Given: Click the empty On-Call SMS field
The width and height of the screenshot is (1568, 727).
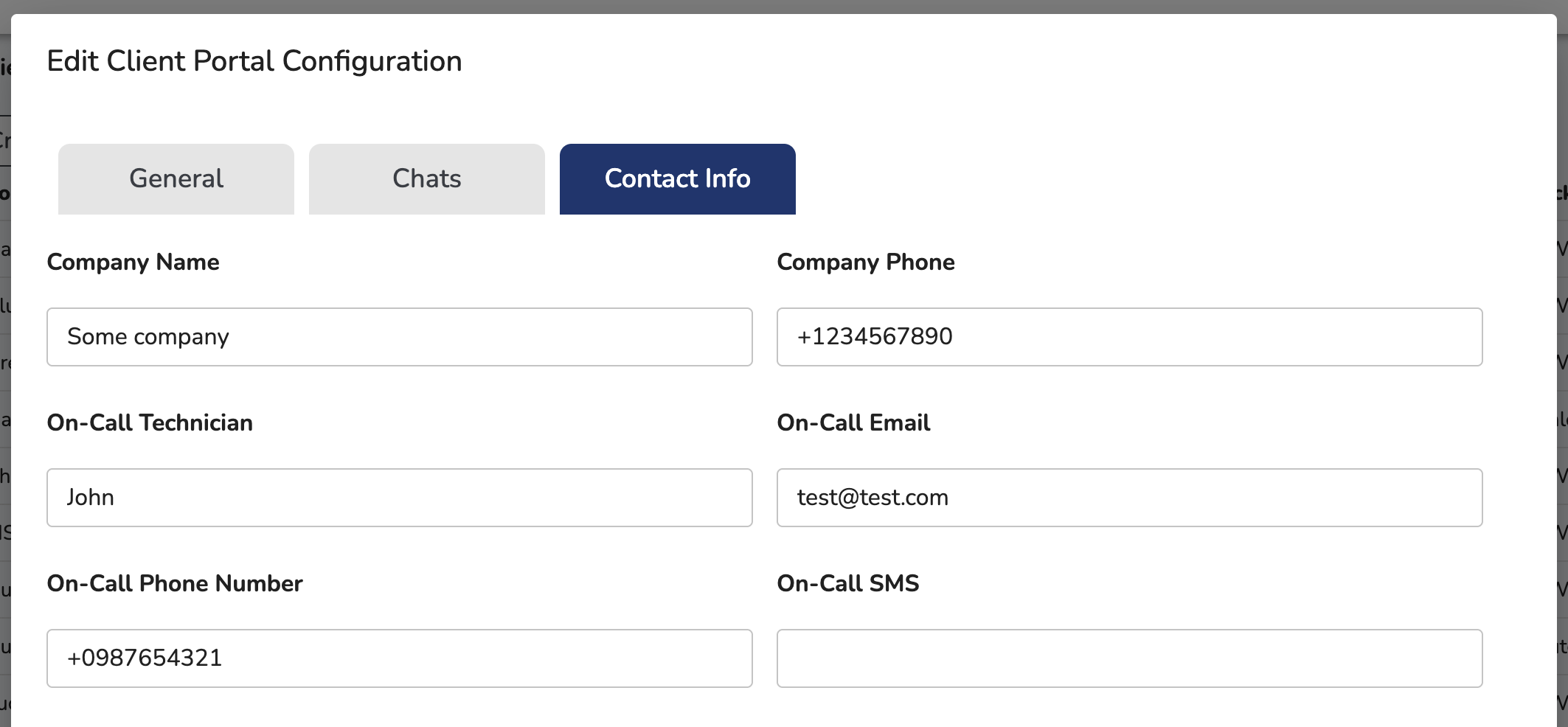Looking at the screenshot, I should [x=1129, y=658].
